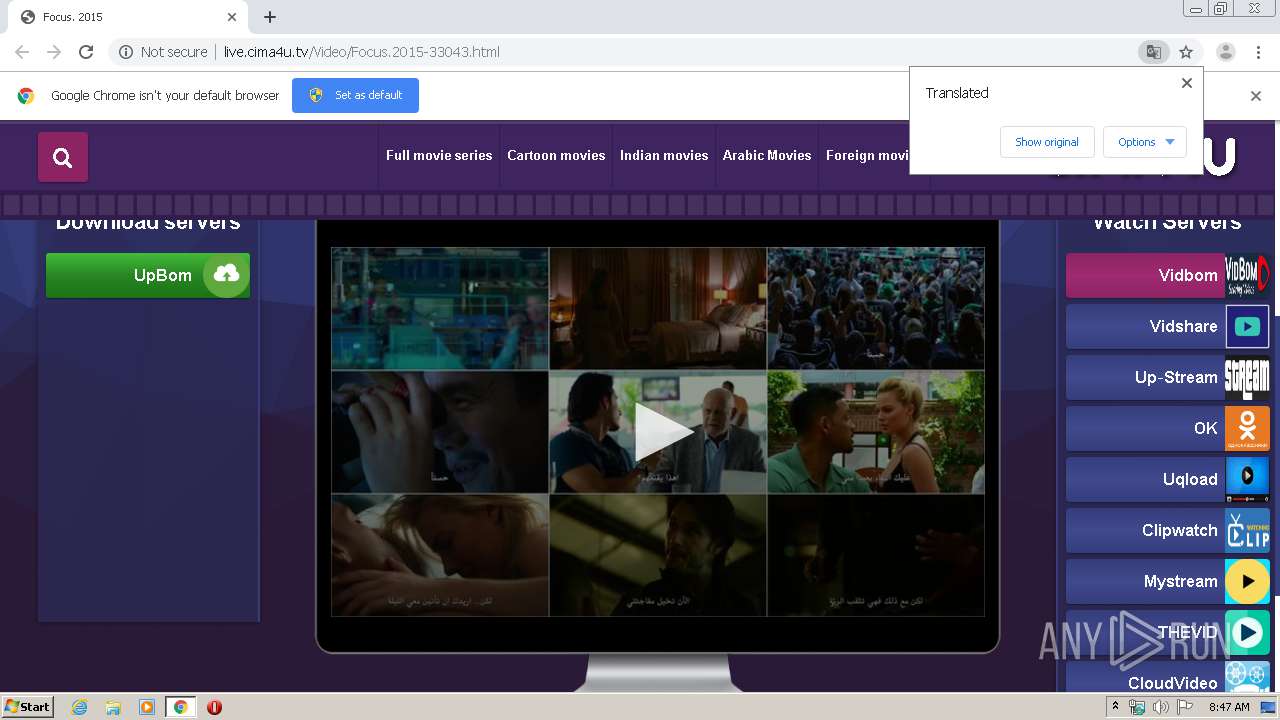Screen dimensions: 1280x720
Task: Open the Windows Start menu
Action: click(x=28, y=707)
